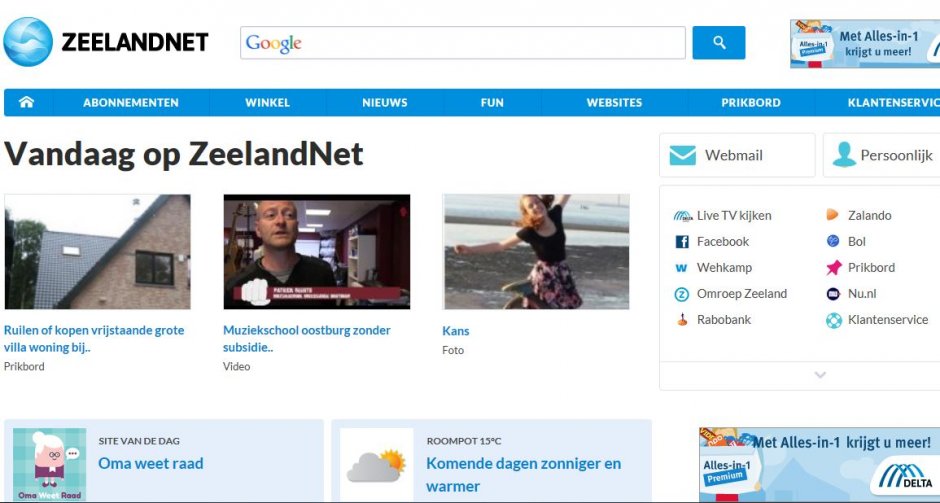The width and height of the screenshot is (940, 503).
Task: Click the ZEELANDNET wordmark text
Action: pos(135,42)
